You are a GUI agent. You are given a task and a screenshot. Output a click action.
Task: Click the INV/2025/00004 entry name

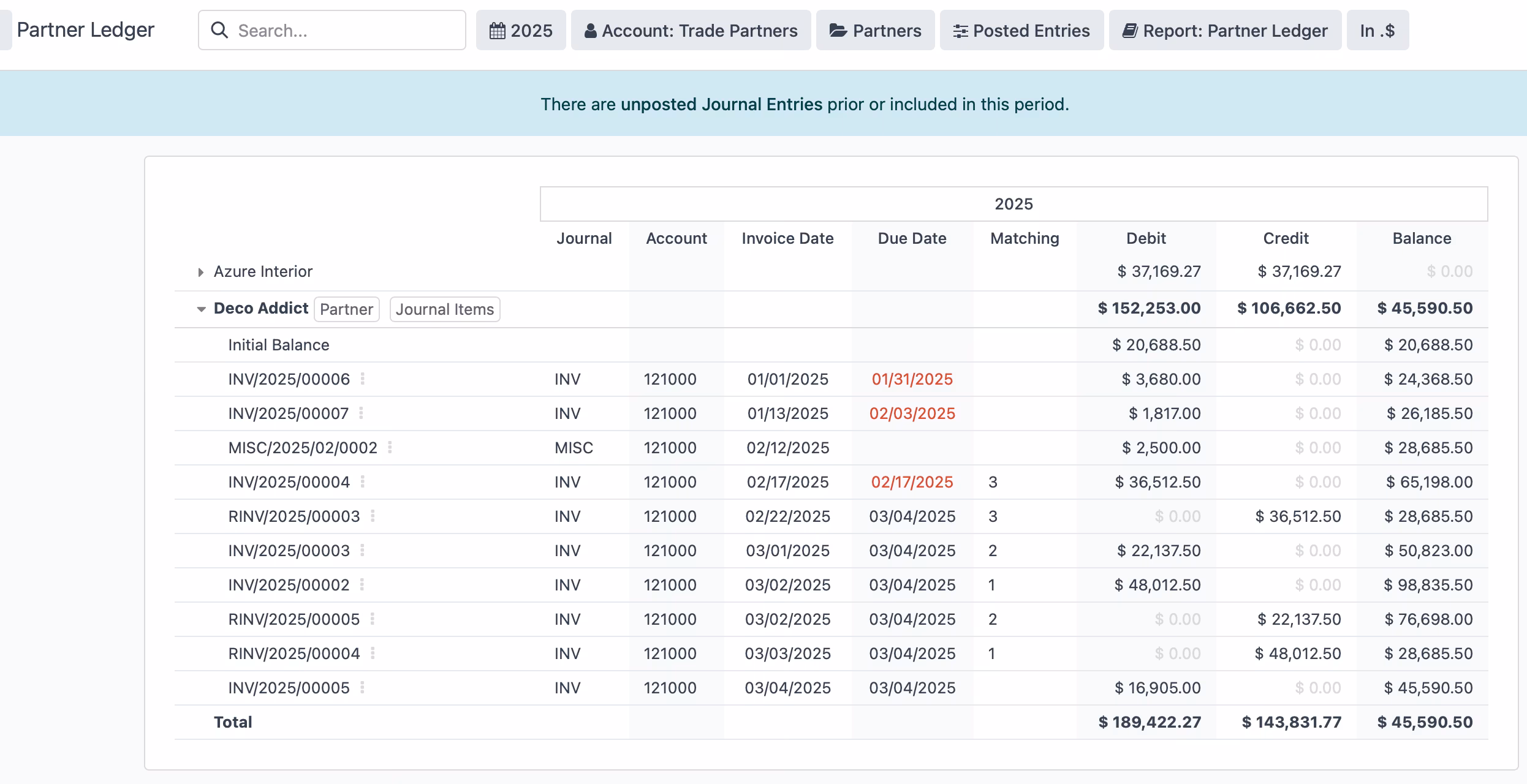click(289, 482)
